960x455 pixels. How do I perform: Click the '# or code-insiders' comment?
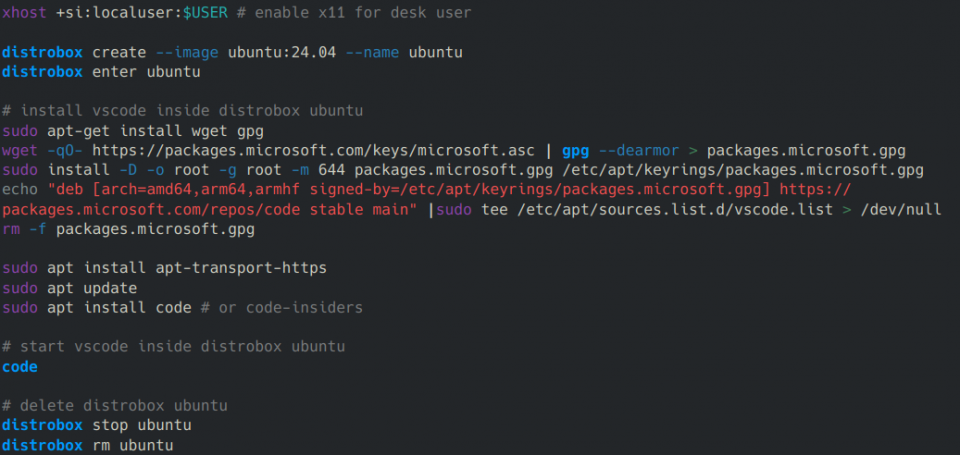point(282,307)
